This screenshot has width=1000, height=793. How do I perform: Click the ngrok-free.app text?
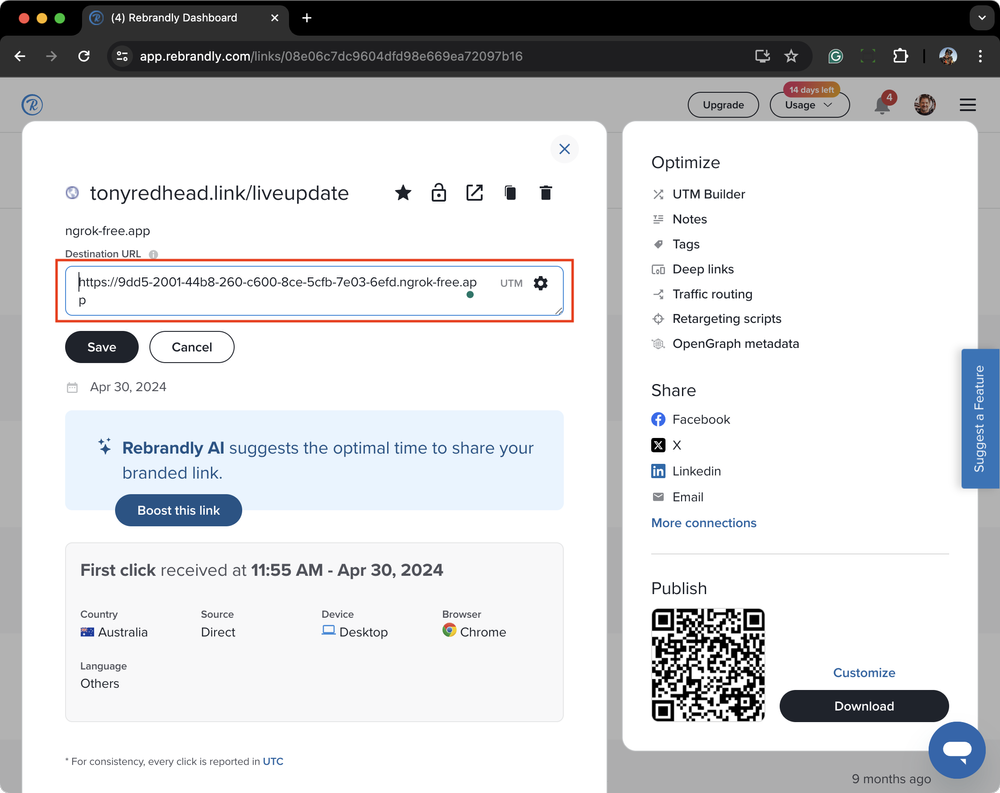click(108, 230)
